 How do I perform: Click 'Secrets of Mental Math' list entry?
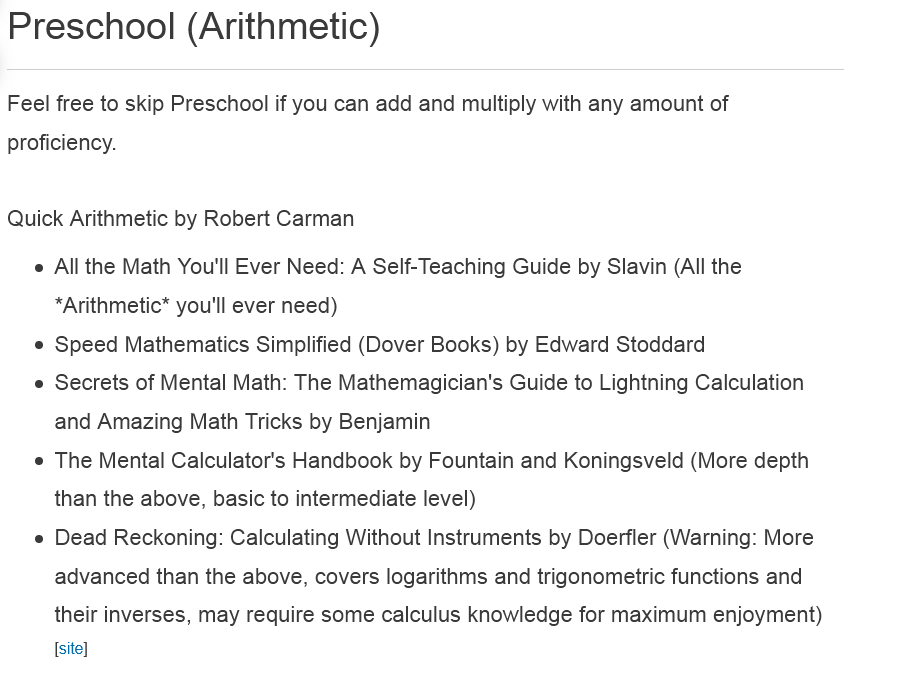(429, 402)
